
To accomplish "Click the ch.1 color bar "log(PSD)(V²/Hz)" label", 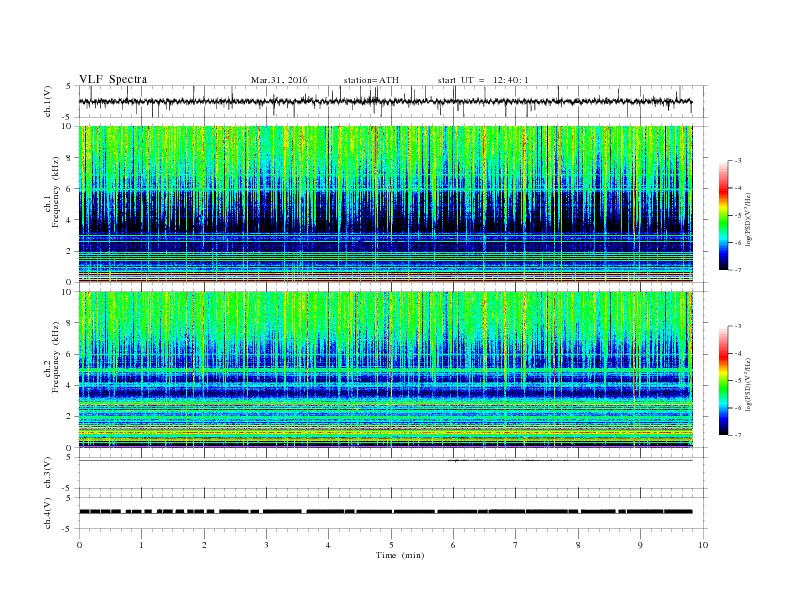I will click(748, 219).
